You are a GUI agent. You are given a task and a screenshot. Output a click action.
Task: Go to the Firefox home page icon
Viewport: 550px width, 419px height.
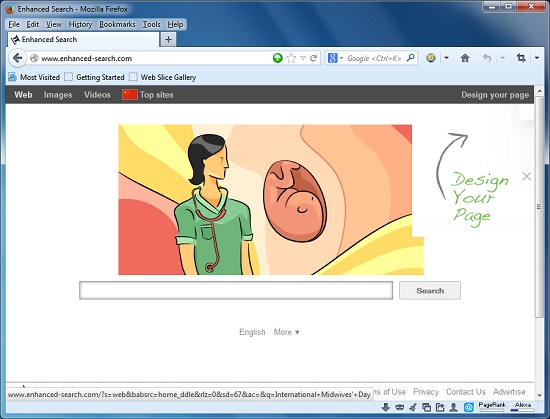[x=465, y=58]
